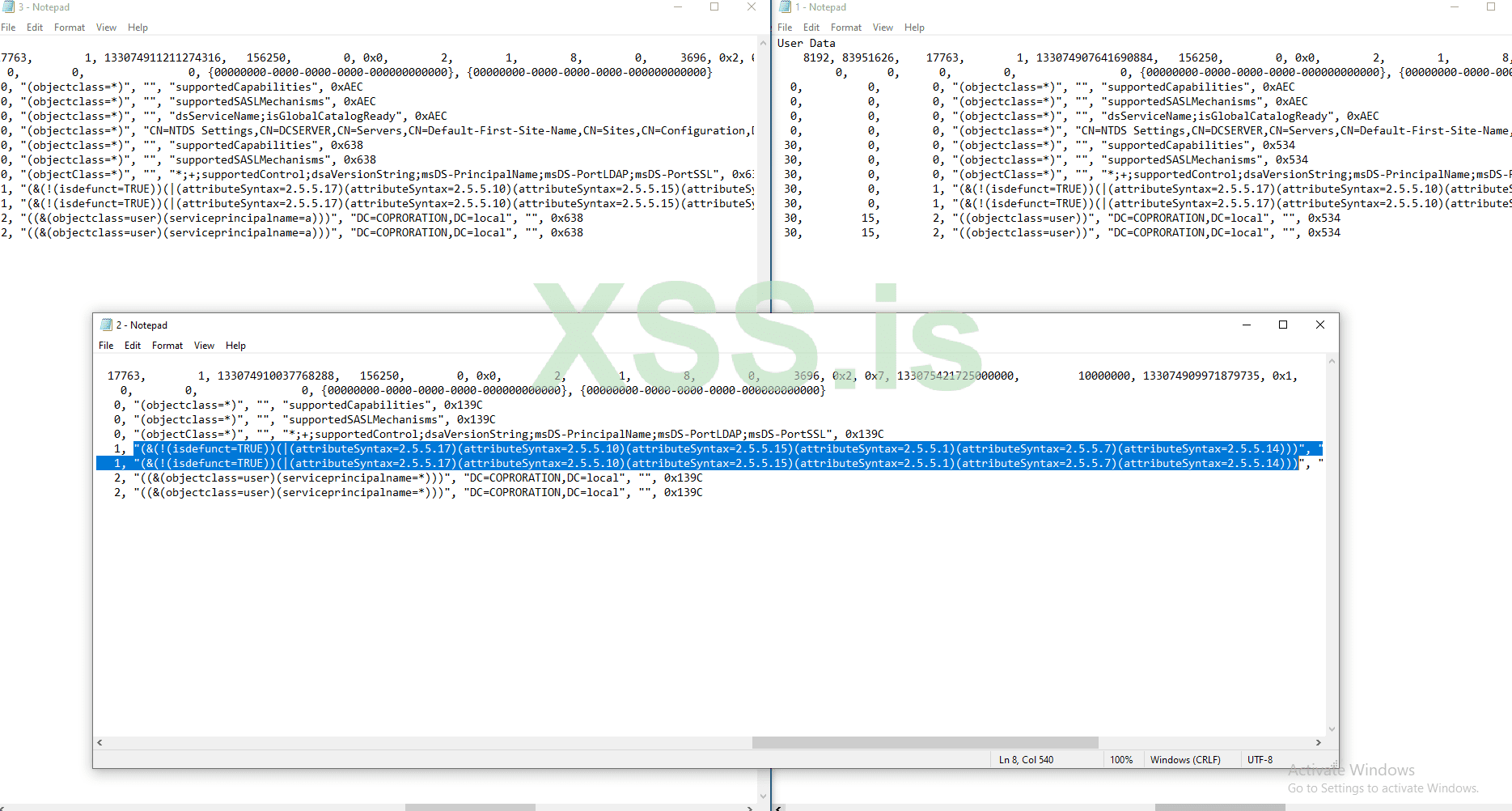
Task: Click down scroll arrow in 3 - Notepad
Action: tap(763, 796)
